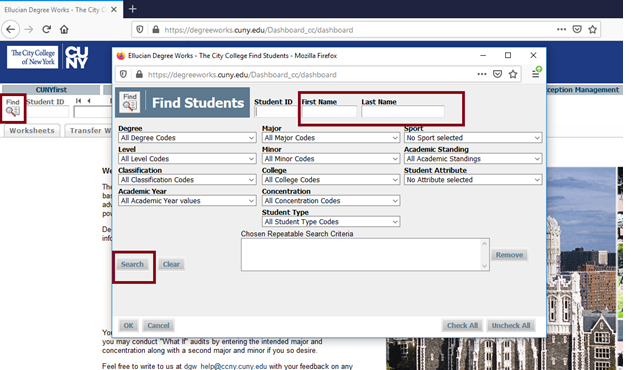The width and height of the screenshot is (636, 370).
Task: Click the Cancel button
Action: click(x=158, y=325)
